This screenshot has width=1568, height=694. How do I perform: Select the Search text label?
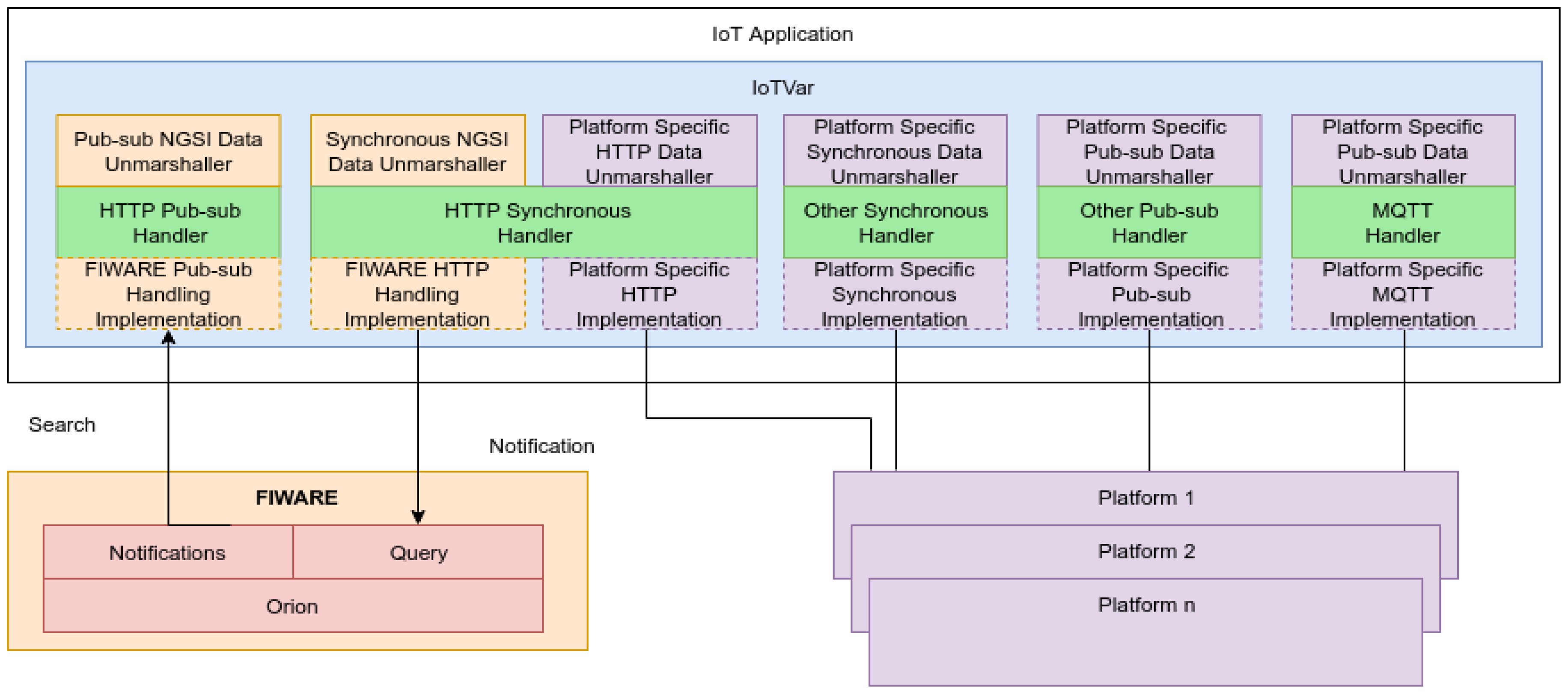tap(62, 424)
